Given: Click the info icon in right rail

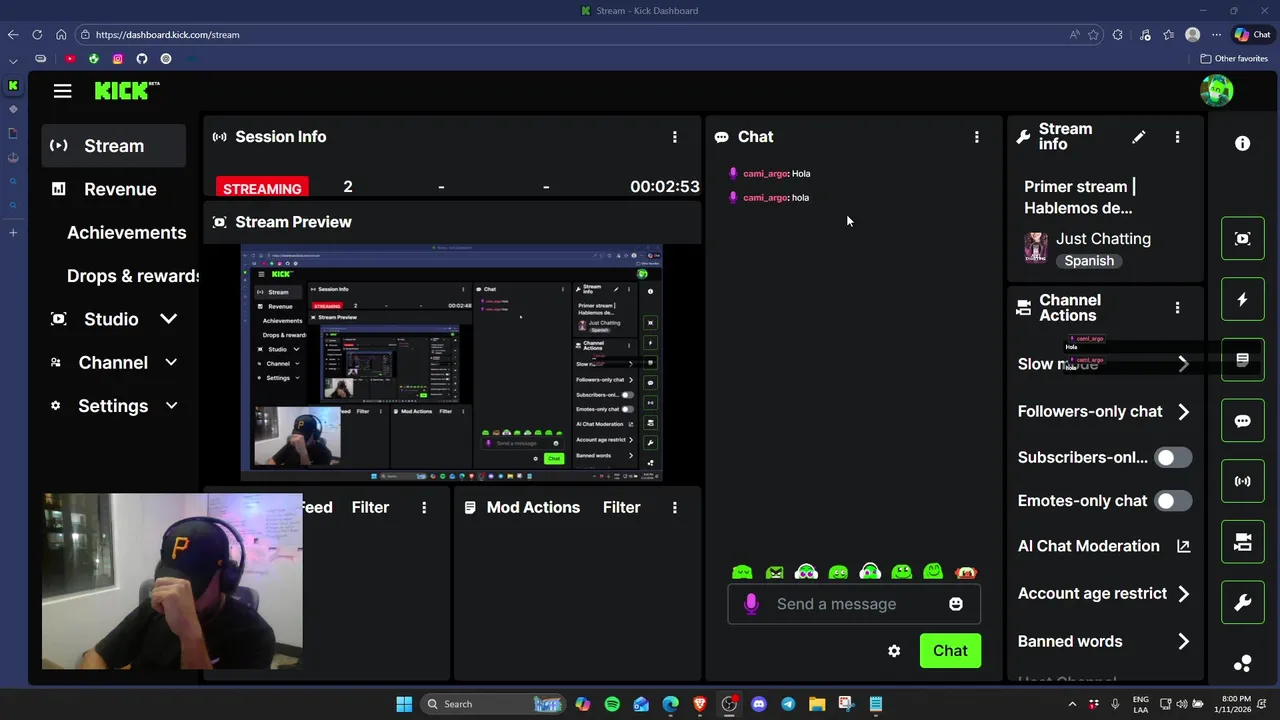Looking at the screenshot, I should tap(1242, 144).
